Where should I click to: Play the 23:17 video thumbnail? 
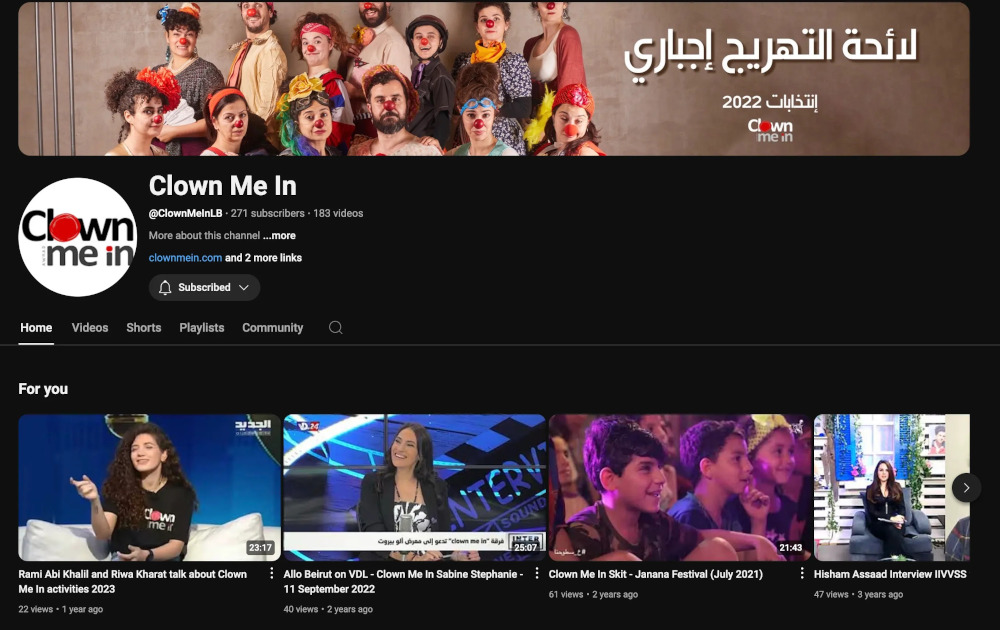pos(149,488)
